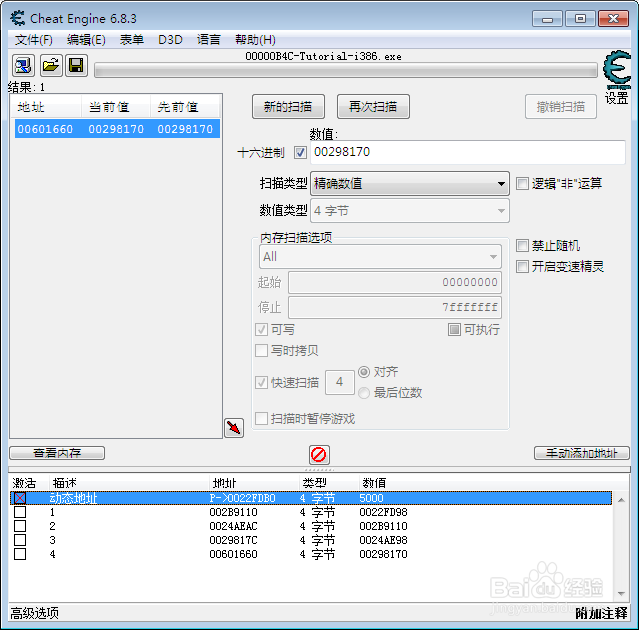Screen dimensions: 639x630
Task: Click address 0029817C in entry 3
Action: (x=234, y=540)
